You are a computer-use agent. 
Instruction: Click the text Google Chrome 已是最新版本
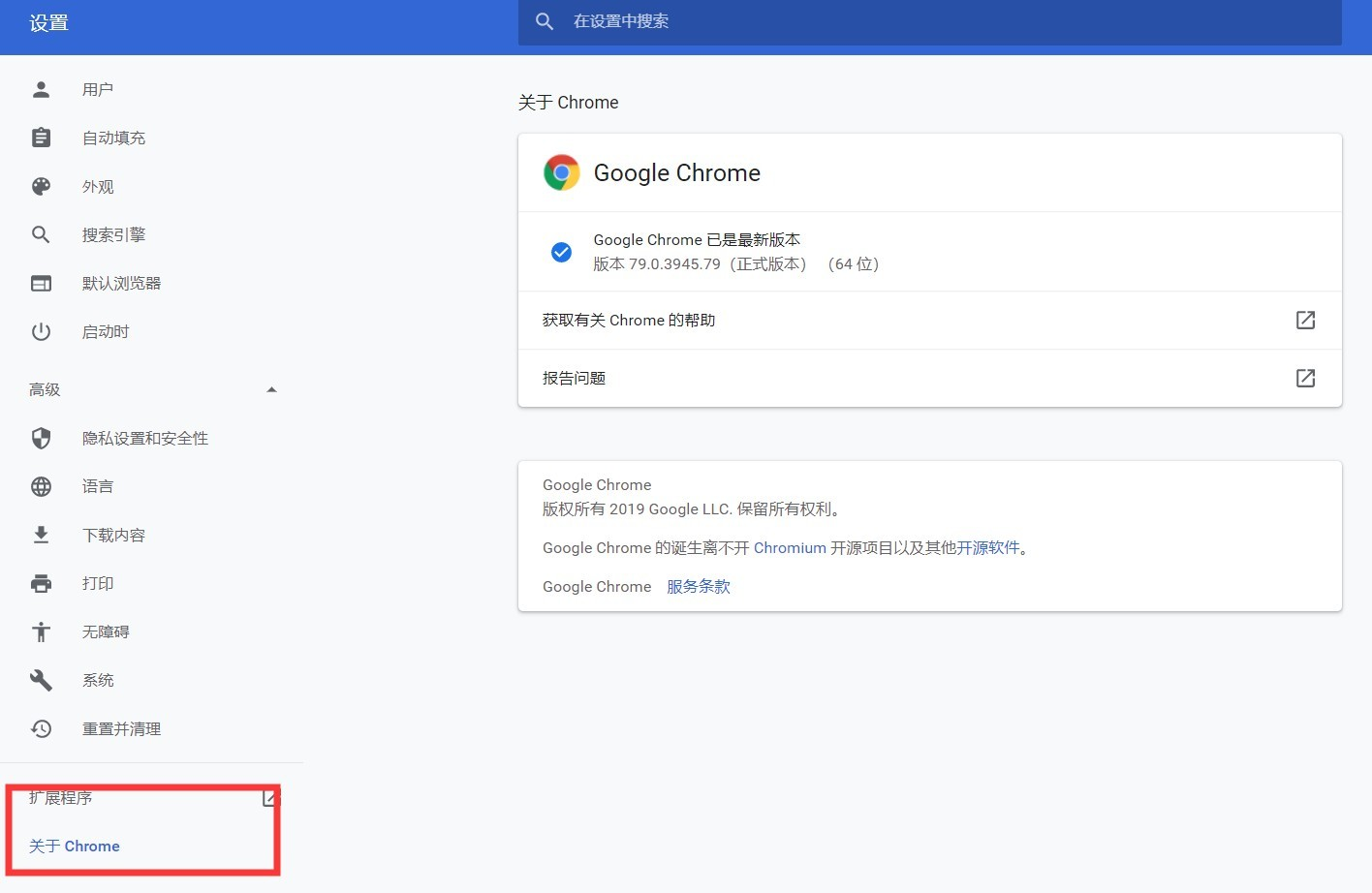[x=697, y=239]
